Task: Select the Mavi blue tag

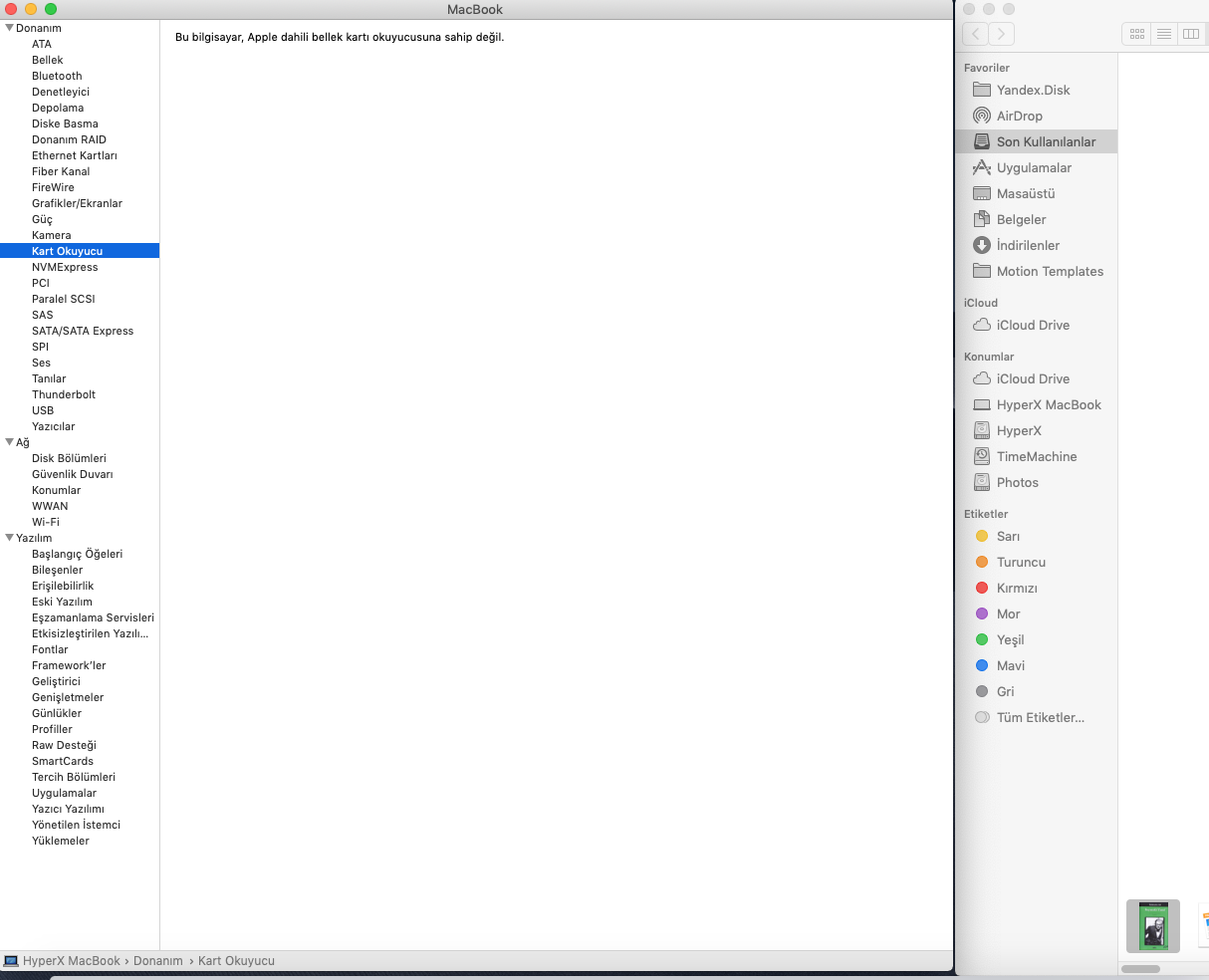Action: [x=982, y=665]
